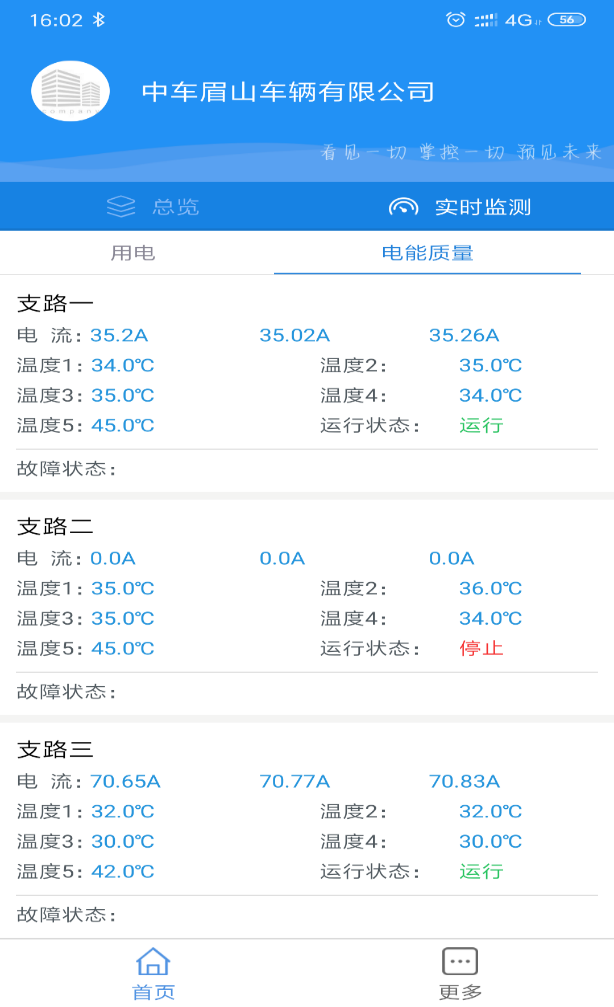Tap 支路三 green 运行 status
Image resolution: width=614 pixels, height=1007 pixels.
point(481,871)
